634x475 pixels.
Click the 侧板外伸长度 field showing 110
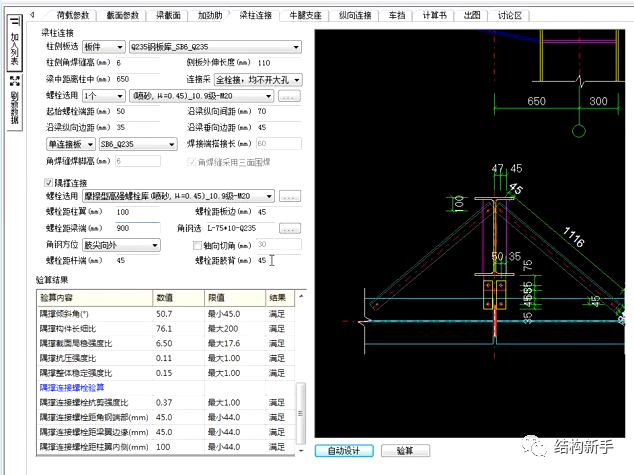tap(279, 63)
